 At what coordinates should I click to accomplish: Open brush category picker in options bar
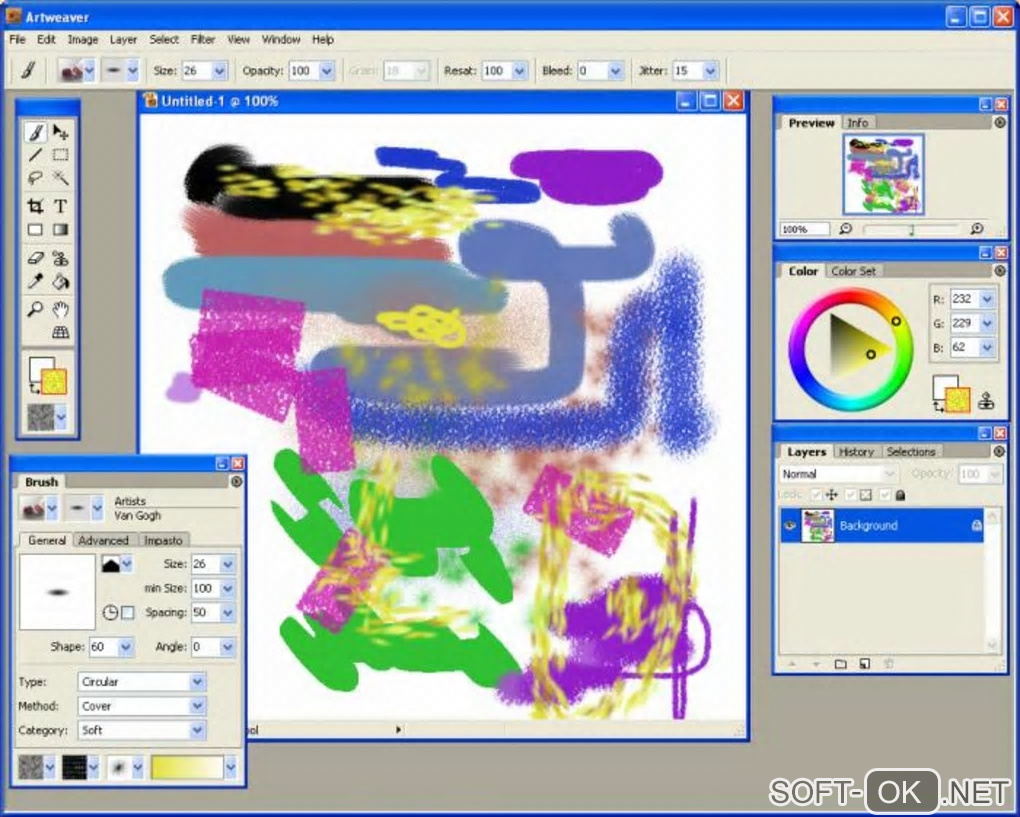77,70
